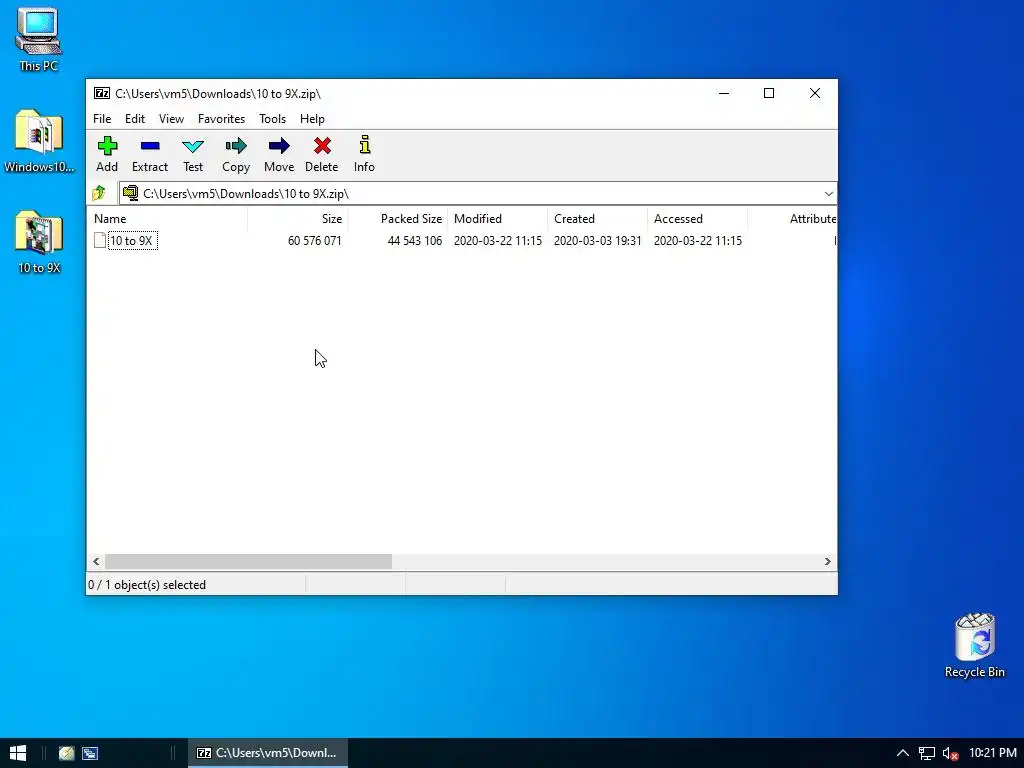Open the View menu

point(171,119)
